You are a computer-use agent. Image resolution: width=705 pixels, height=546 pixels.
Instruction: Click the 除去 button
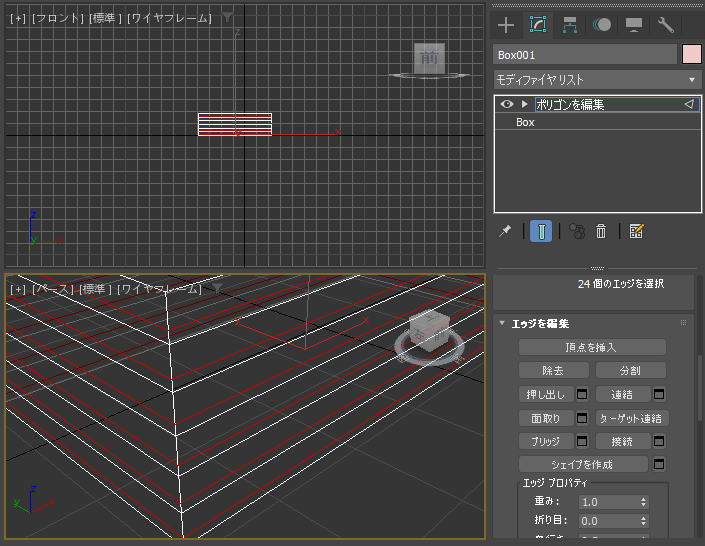click(x=553, y=371)
